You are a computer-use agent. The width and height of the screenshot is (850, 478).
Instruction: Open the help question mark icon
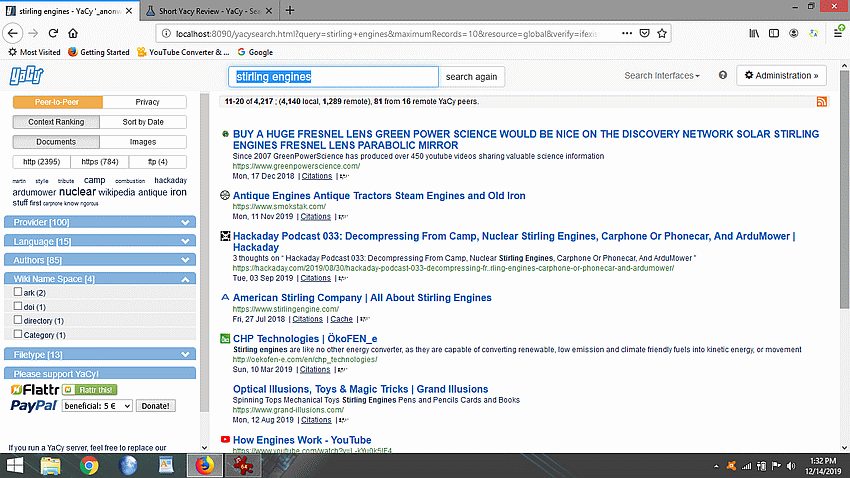[x=723, y=75]
